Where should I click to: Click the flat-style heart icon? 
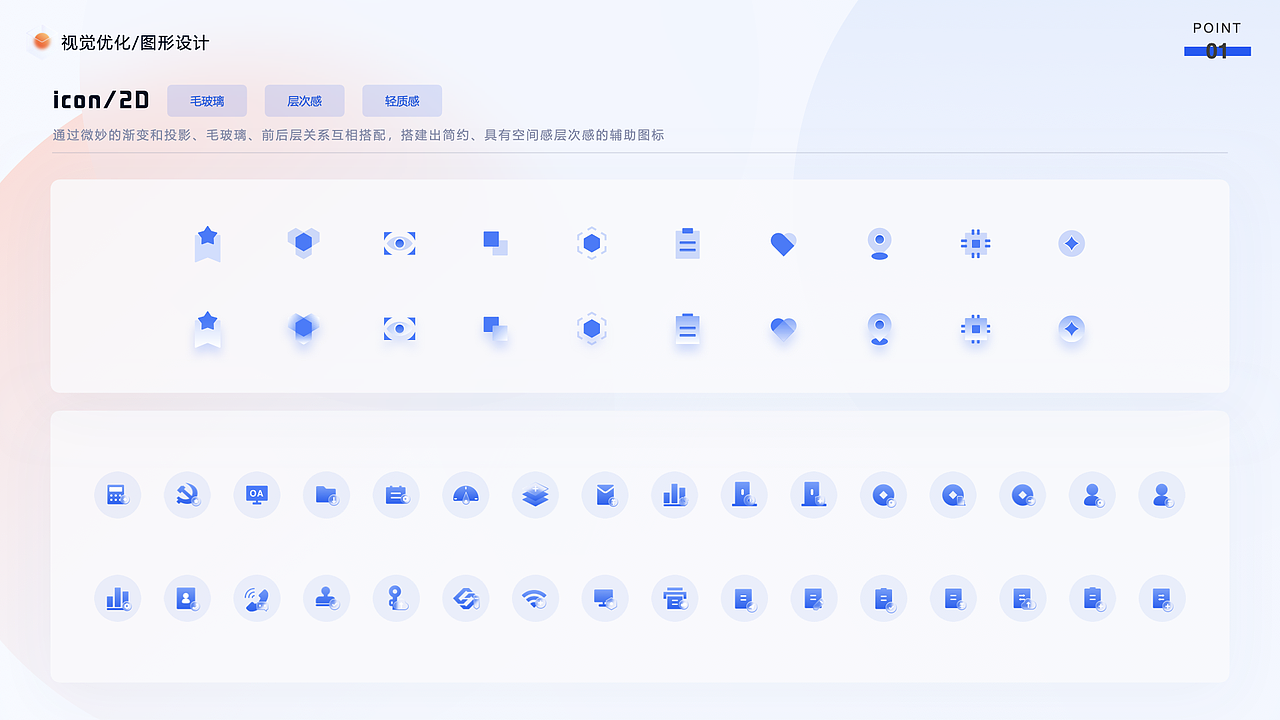click(x=783, y=244)
